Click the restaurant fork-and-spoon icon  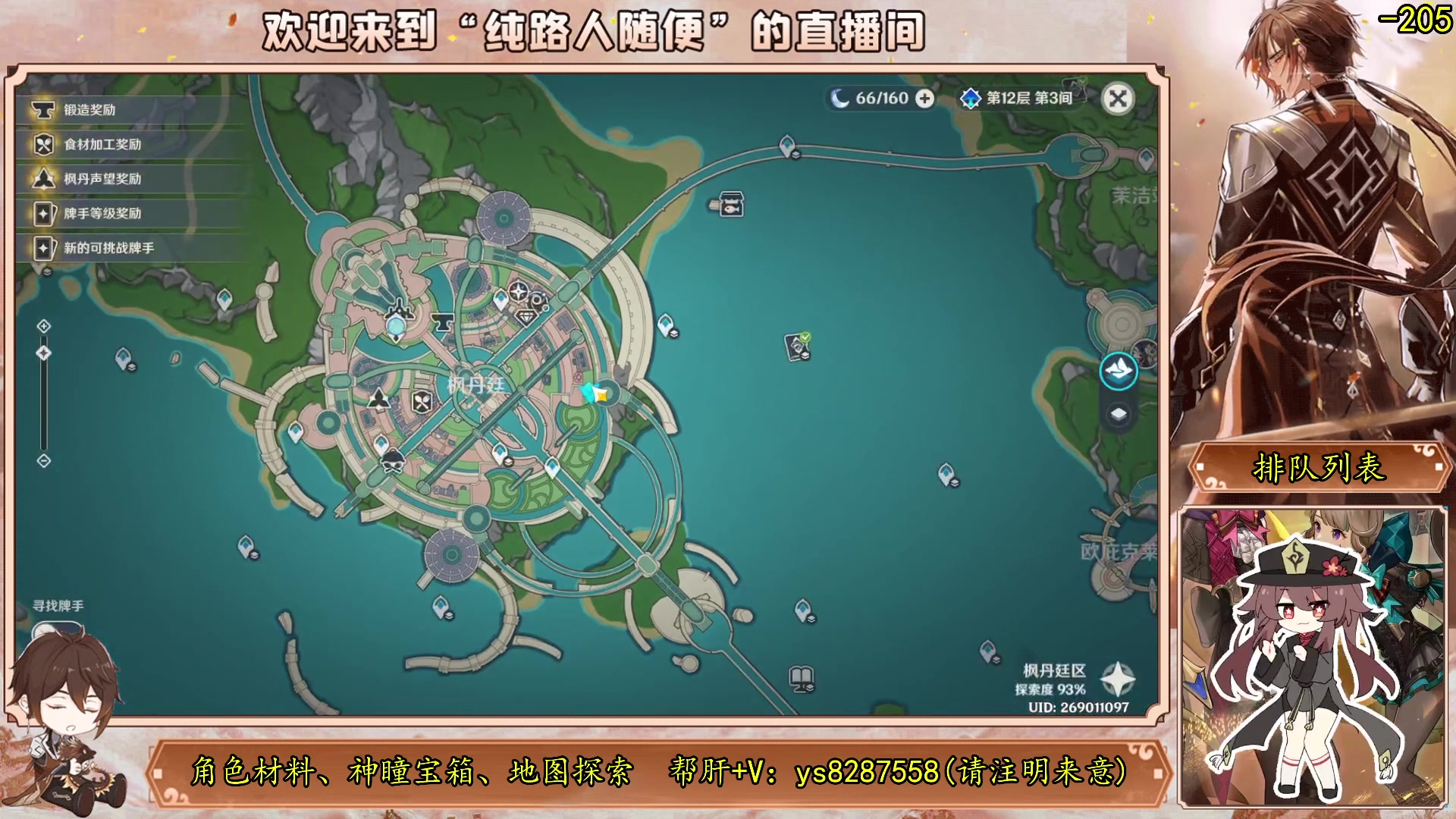pos(422,401)
